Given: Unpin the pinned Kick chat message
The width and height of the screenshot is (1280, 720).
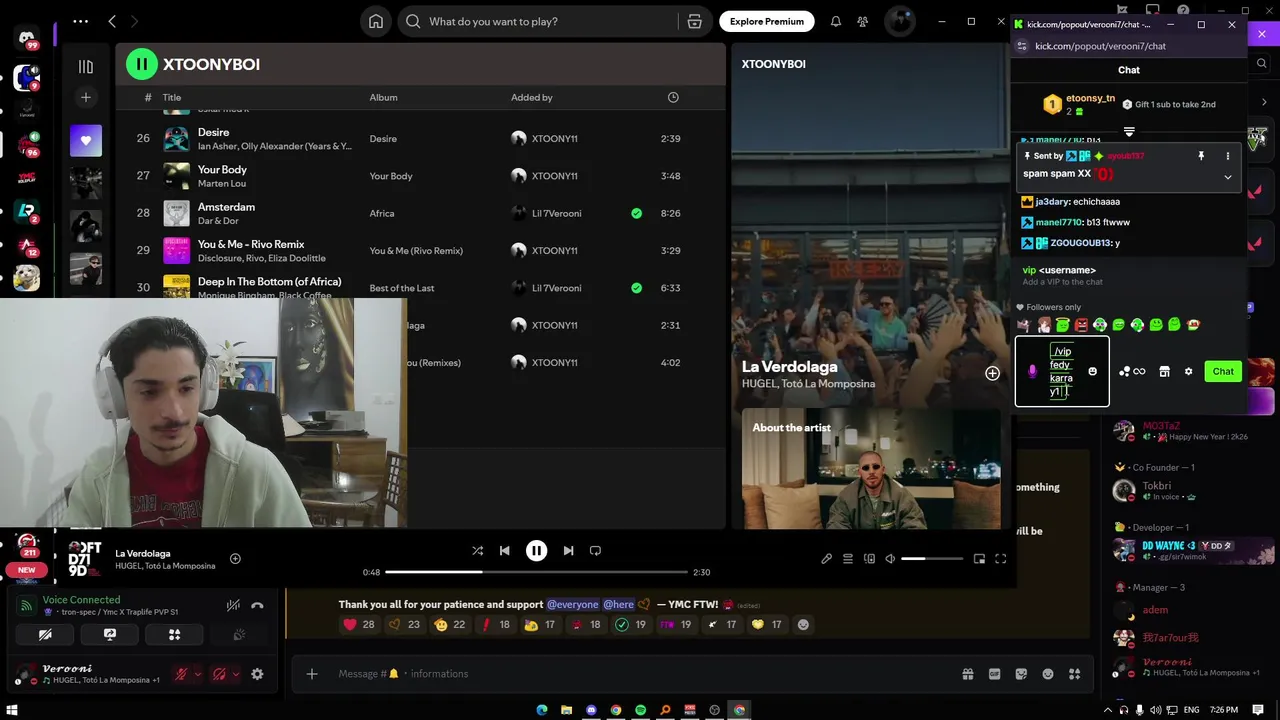Looking at the screenshot, I should point(1201,156).
